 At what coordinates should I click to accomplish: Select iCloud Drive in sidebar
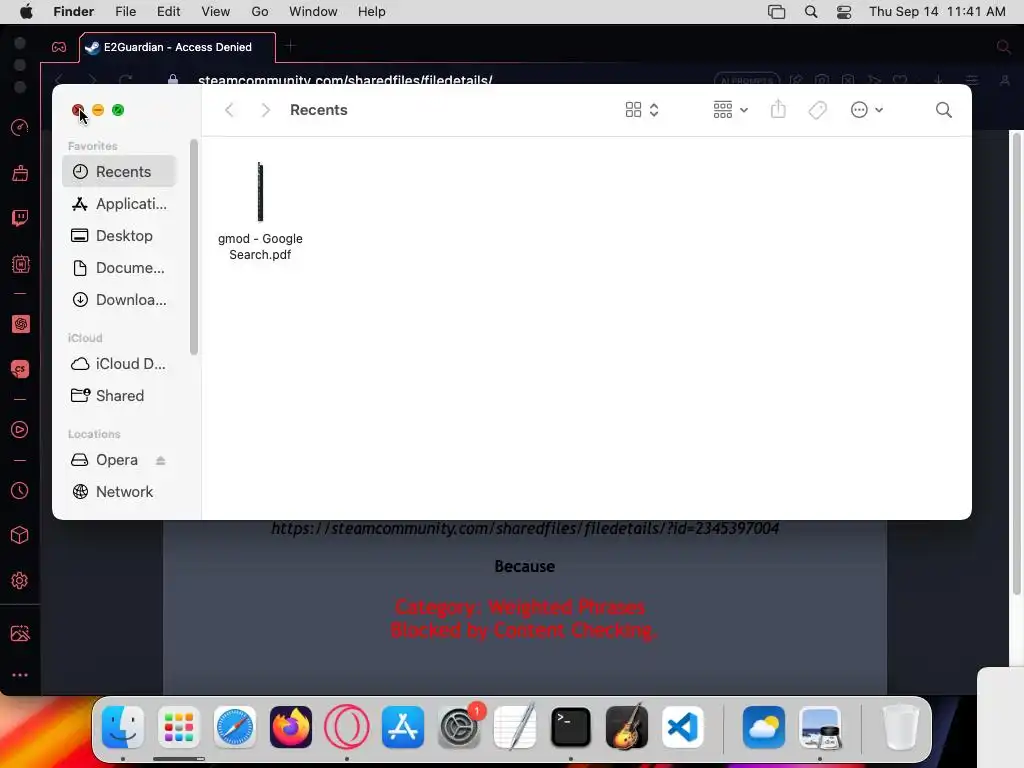click(120, 364)
